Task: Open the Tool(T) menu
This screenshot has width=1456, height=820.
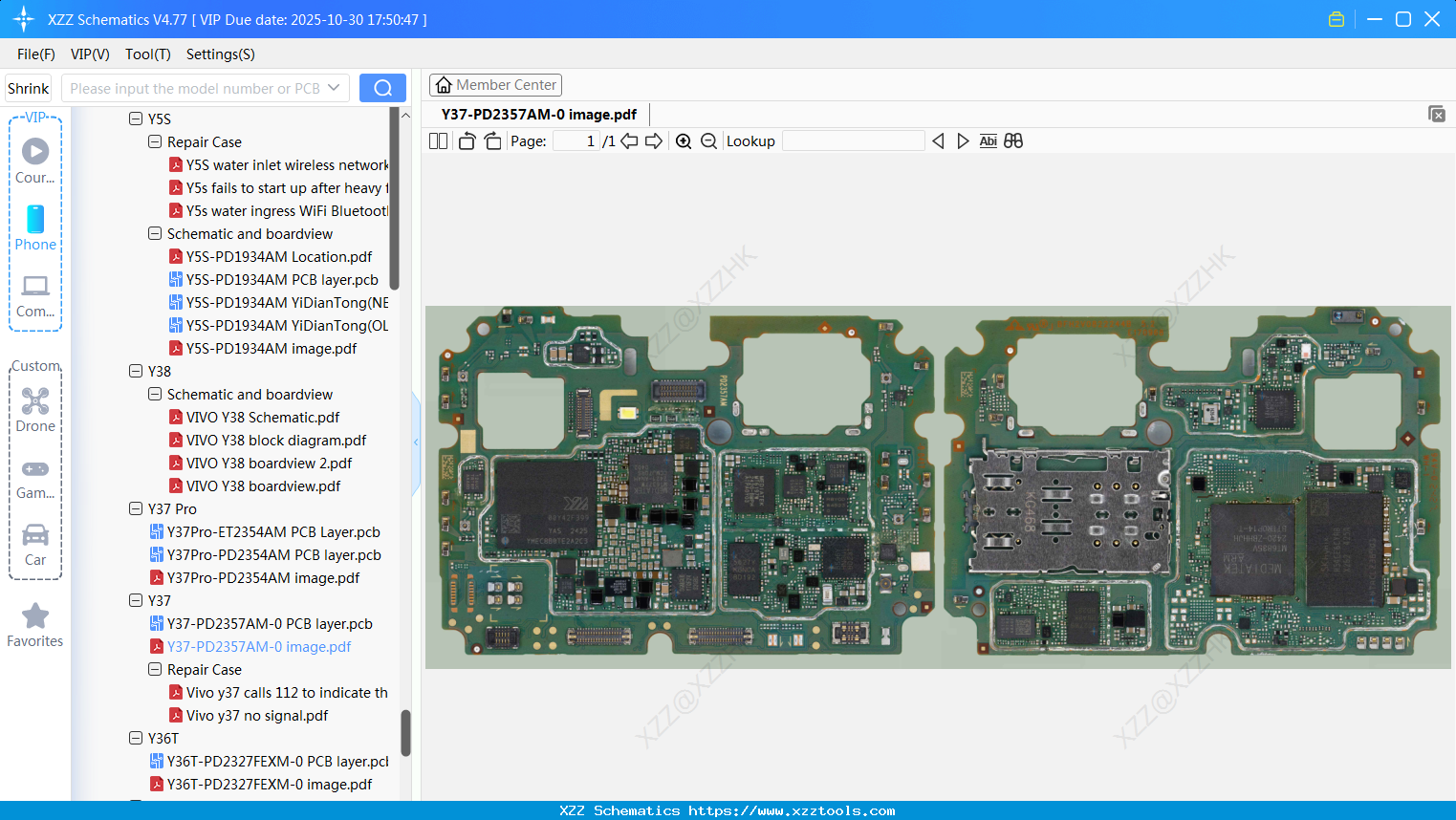Action: (147, 54)
